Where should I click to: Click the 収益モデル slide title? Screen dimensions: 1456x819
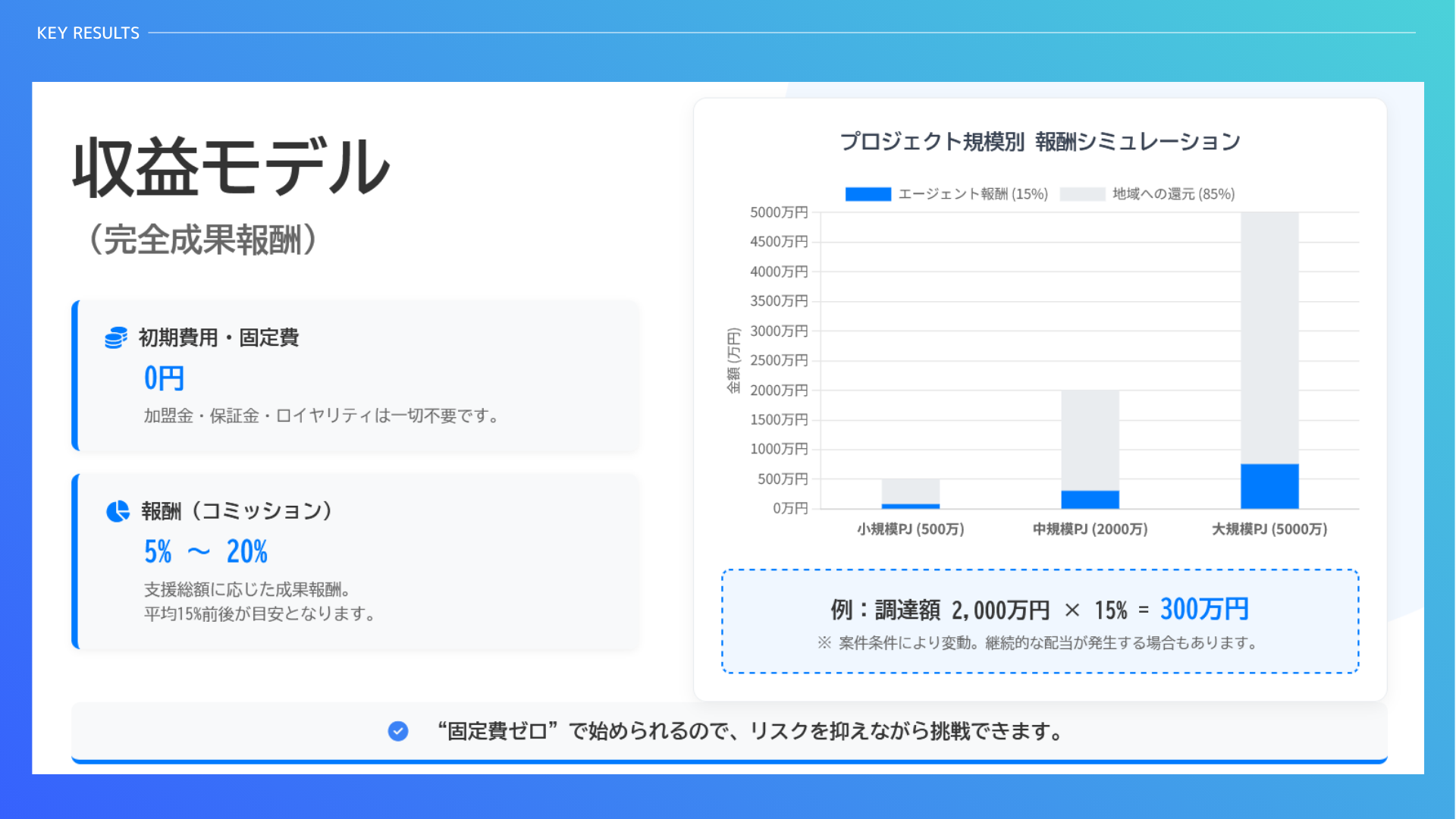tap(231, 168)
